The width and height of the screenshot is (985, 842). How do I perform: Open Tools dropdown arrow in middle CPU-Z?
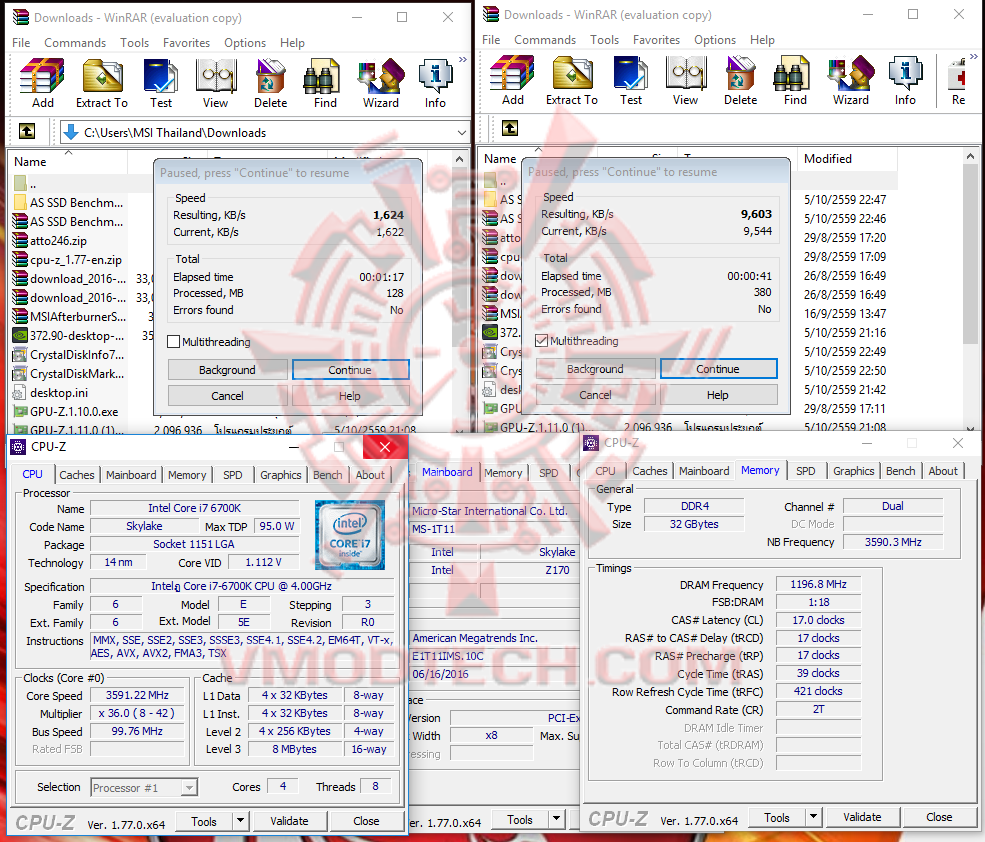pyautogui.click(x=556, y=819)
